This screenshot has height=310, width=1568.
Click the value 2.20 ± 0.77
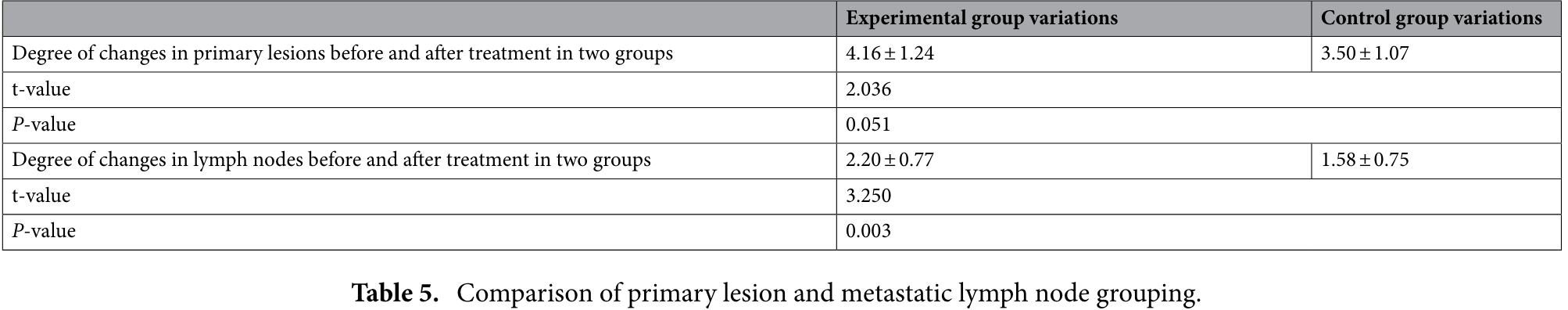[890, 160]
